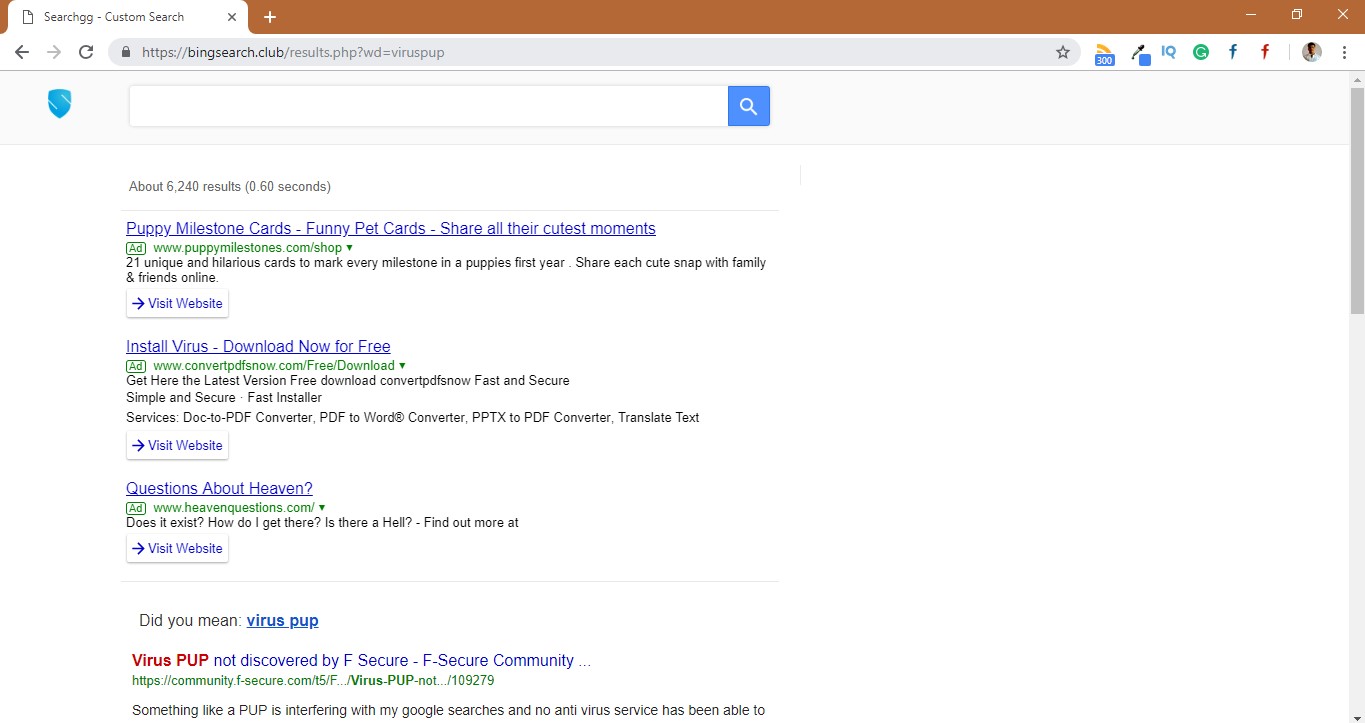
Task: Click the blue magnifying glass search button
Action: pyautogui.click(x=748, y=105)
